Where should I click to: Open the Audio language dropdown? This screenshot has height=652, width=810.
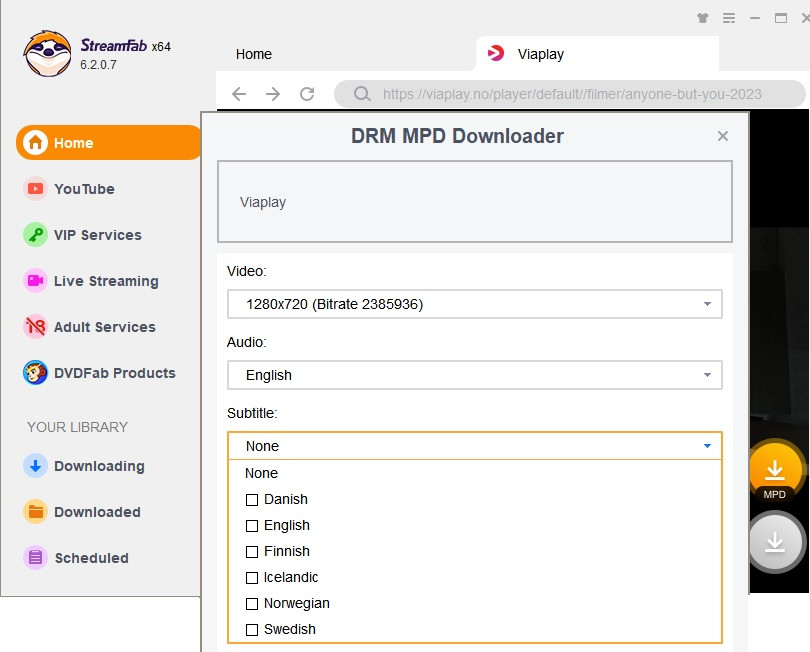pos(474,375)
